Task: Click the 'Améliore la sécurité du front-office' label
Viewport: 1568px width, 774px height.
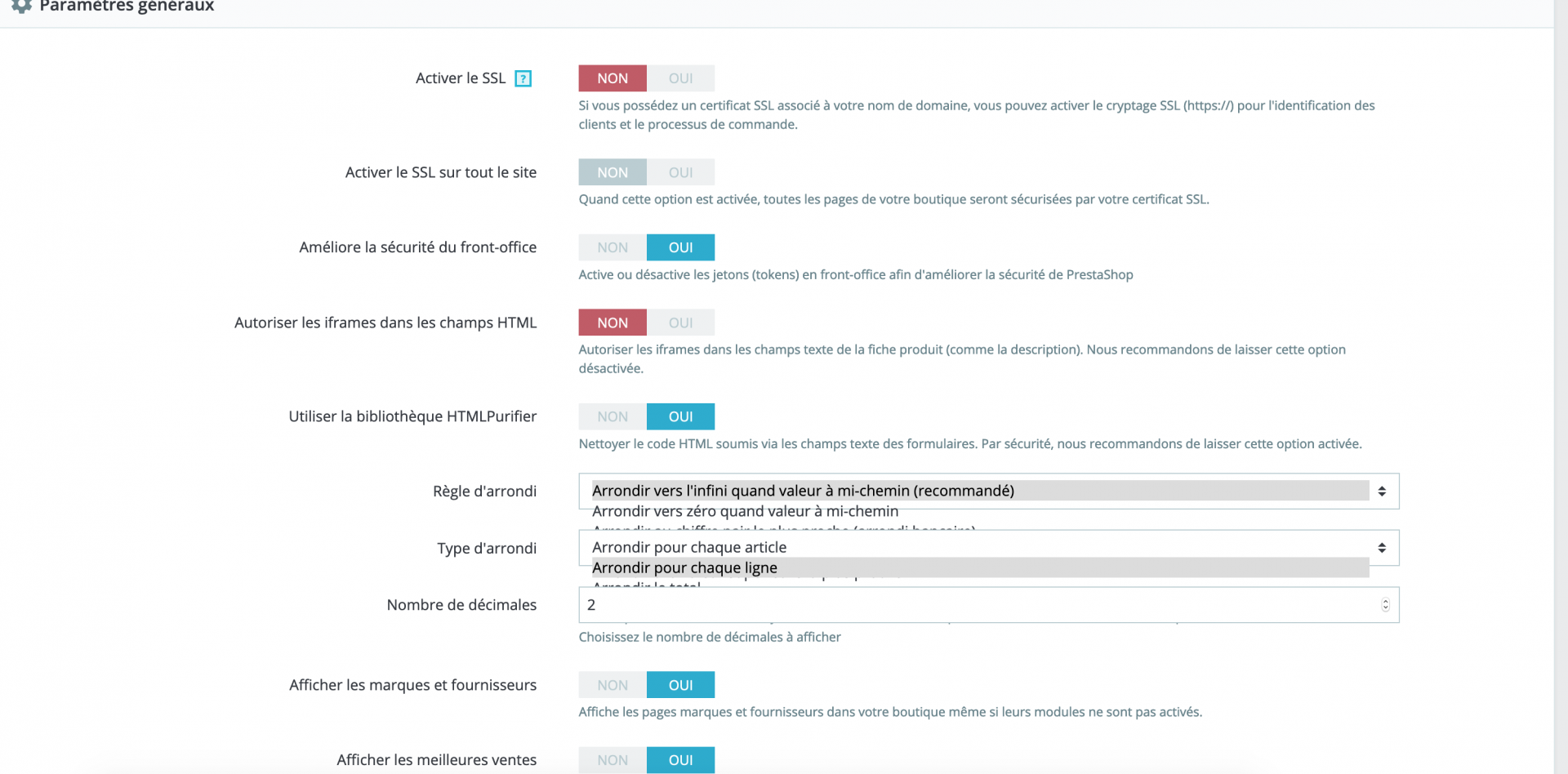Action: point(418,247)
